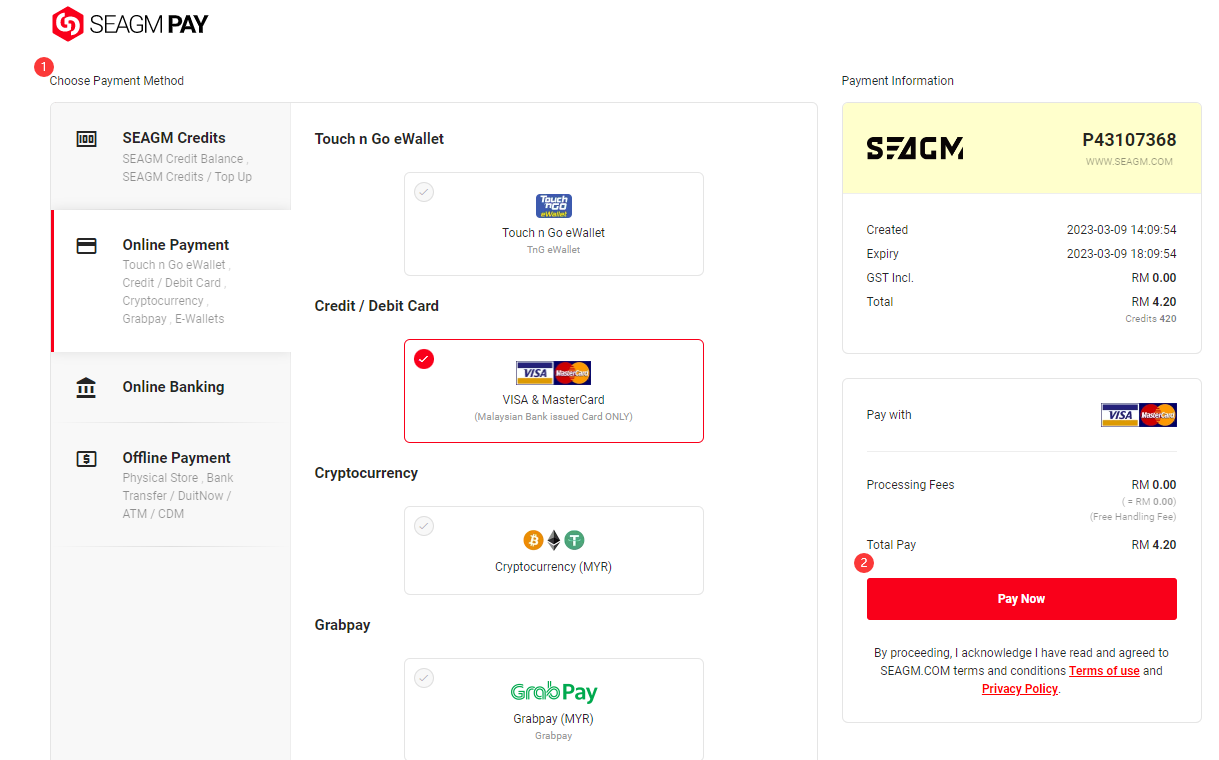Click the Choose Payment Method heading
Image resolution: width=1219 pixels, height=760 pixels.
(x=117, y=81)
